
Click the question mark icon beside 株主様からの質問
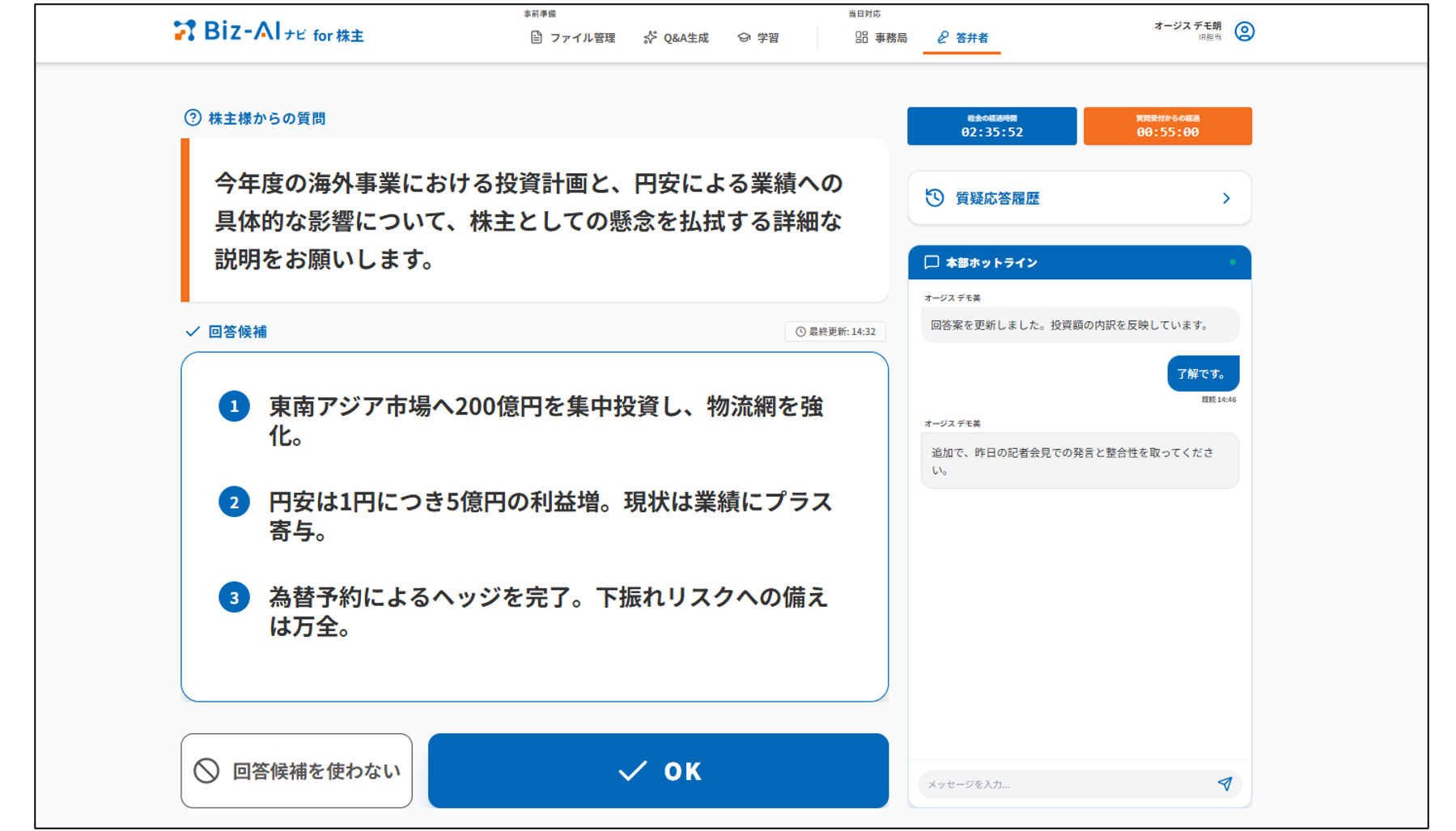[192, 117]
